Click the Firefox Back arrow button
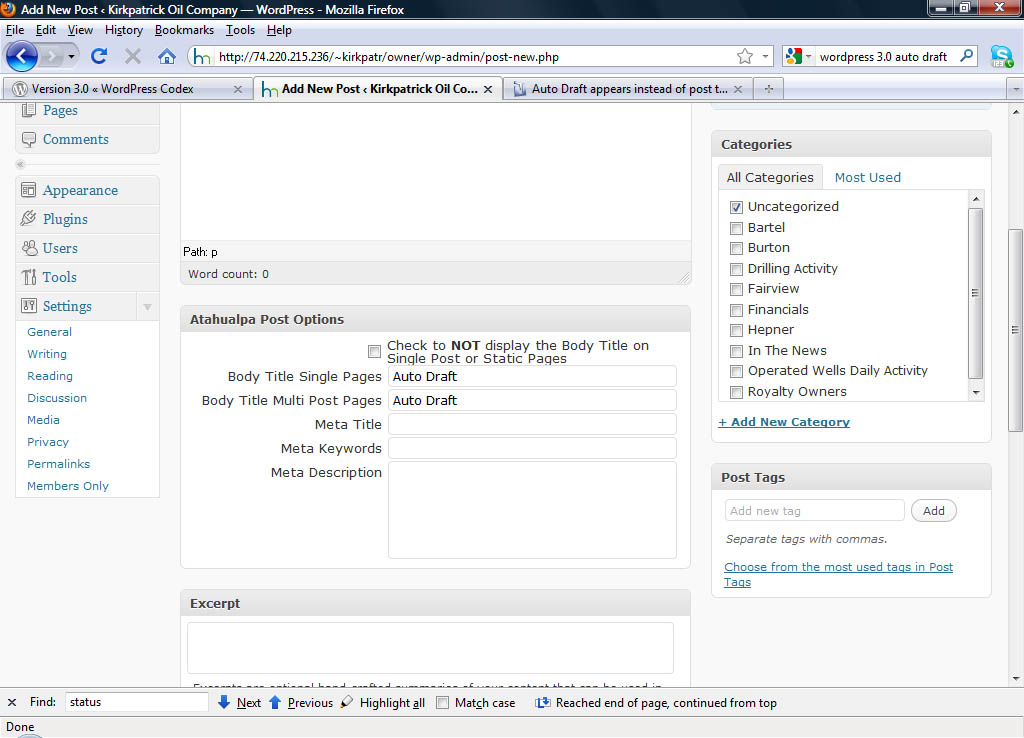 (x=22, y=56)
